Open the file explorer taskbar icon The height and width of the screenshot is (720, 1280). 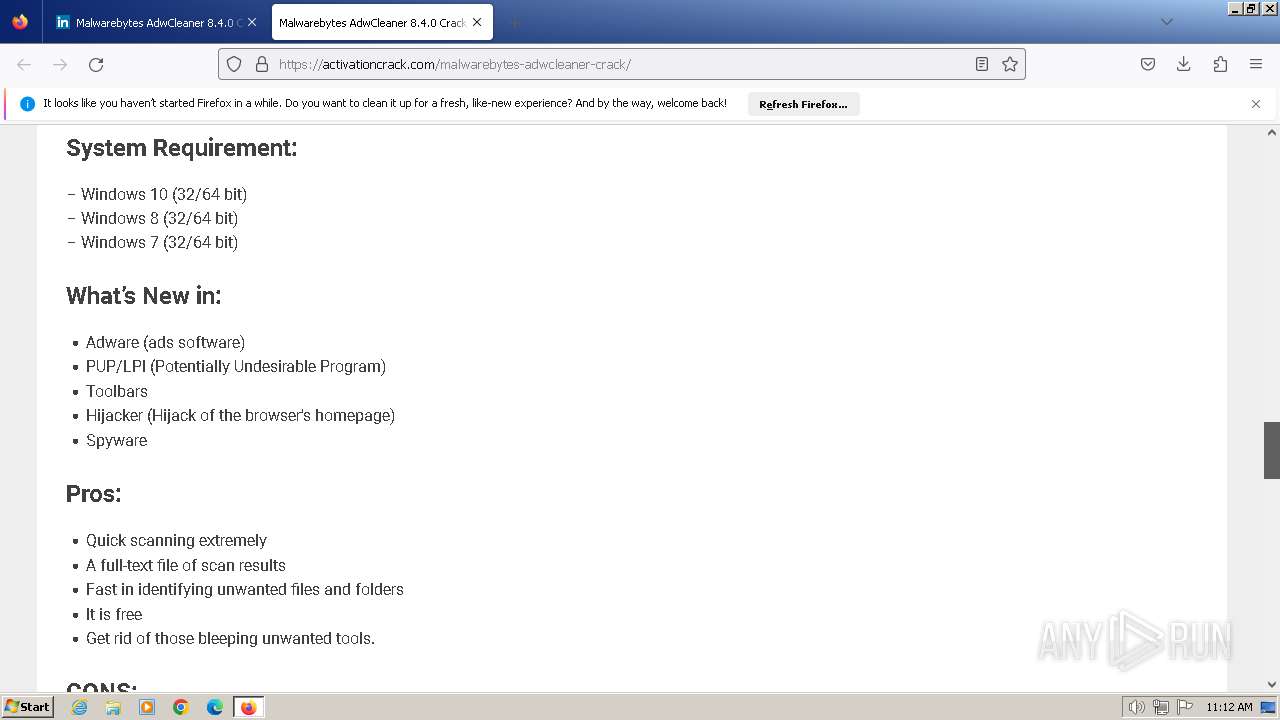click(x=113, y=707)
